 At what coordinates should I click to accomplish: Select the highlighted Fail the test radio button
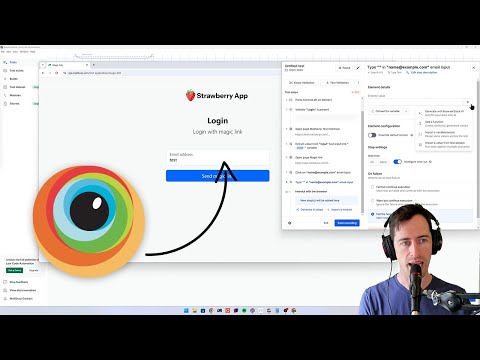click(373, 214)
